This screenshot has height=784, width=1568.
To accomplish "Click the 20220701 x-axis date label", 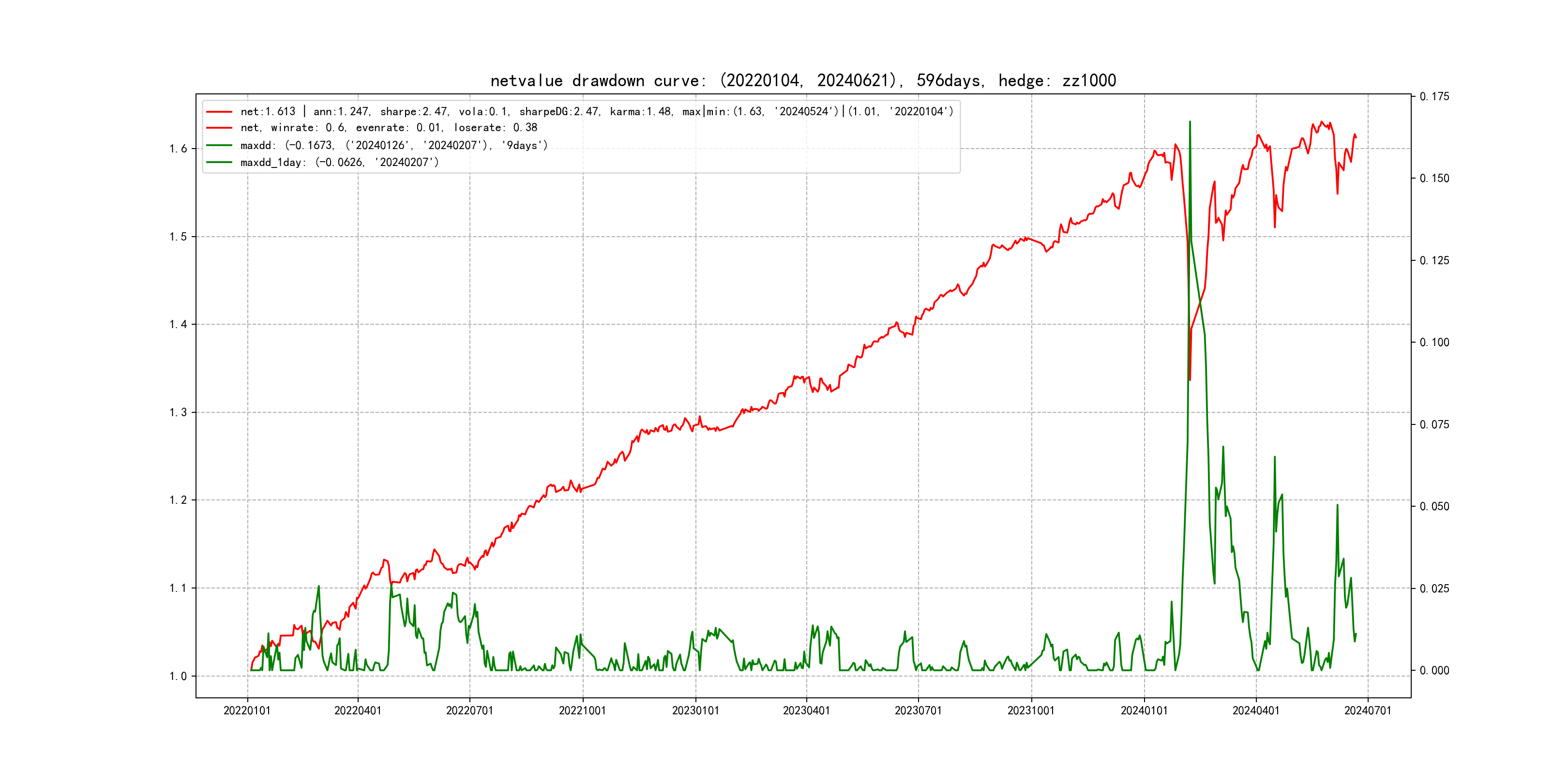I will coord(469,711).
